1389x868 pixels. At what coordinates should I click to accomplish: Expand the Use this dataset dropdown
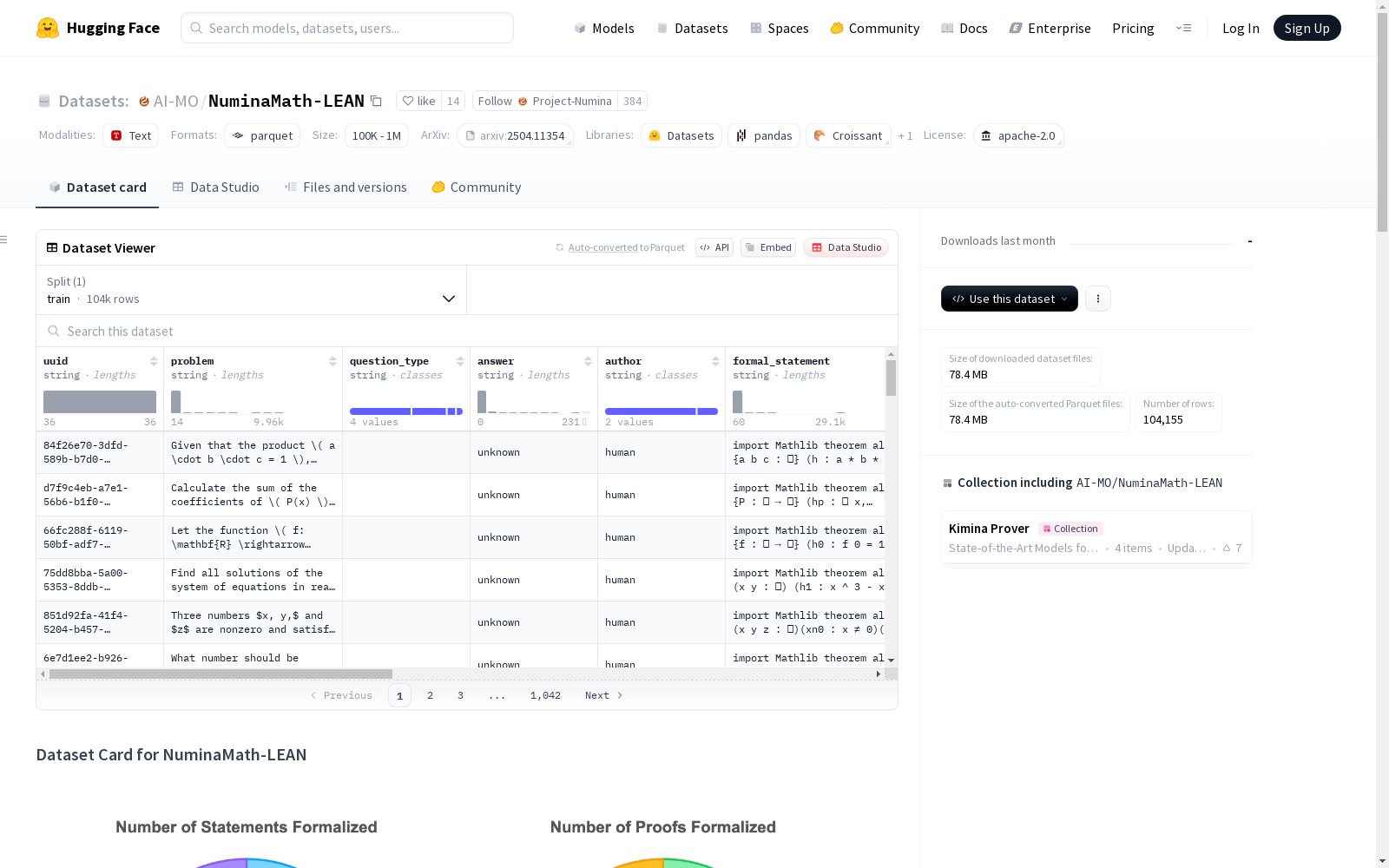1010,299
